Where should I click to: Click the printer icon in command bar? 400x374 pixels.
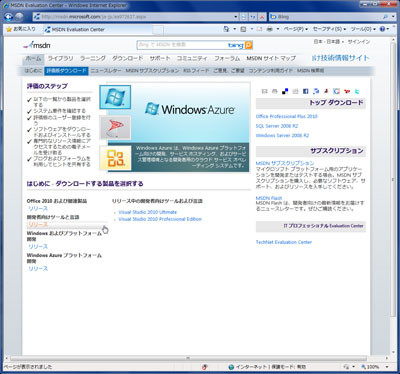pos(269,29)
